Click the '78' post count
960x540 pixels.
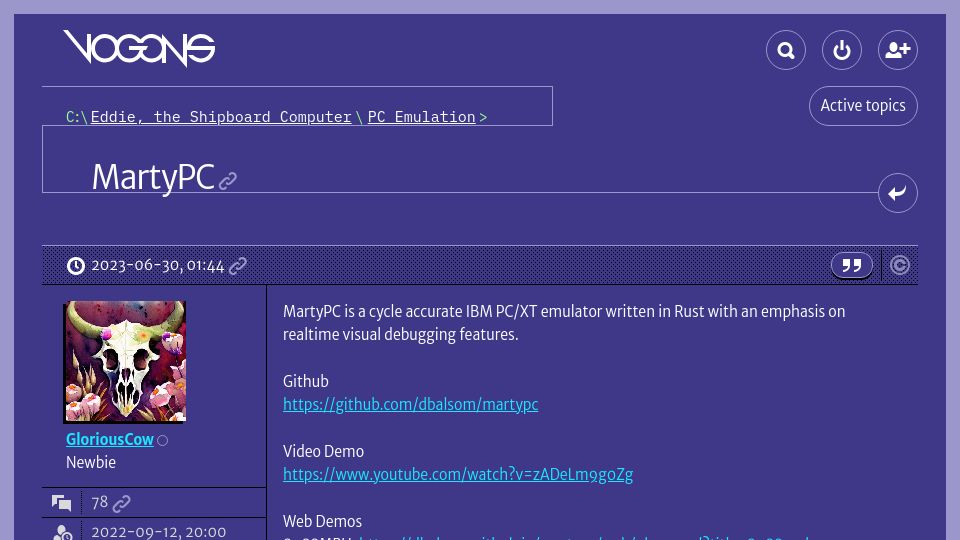[99, 503]
